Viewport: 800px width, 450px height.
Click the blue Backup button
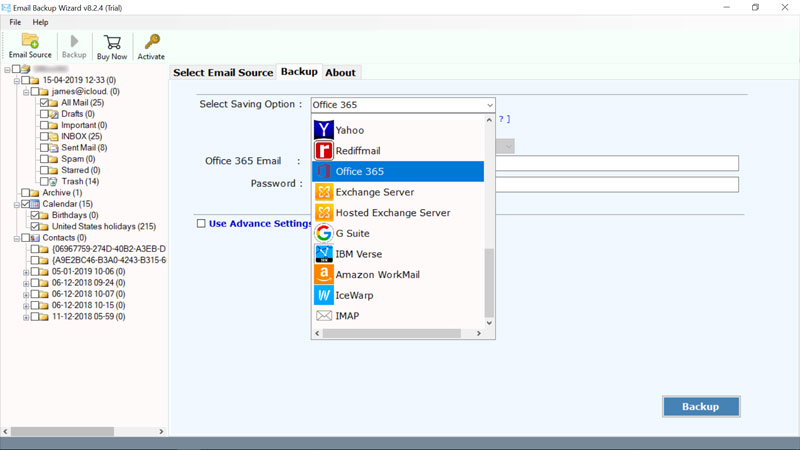click(701, 407)
